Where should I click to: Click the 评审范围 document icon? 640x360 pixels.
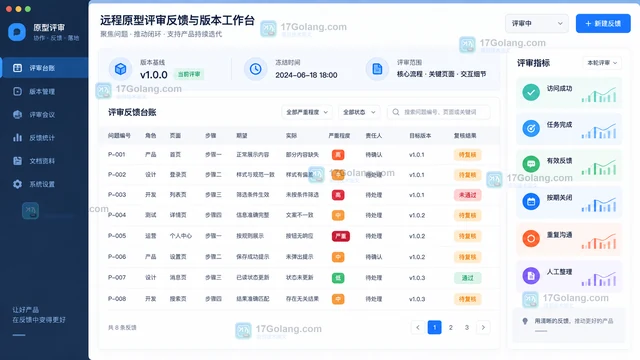tap(377, 69)
